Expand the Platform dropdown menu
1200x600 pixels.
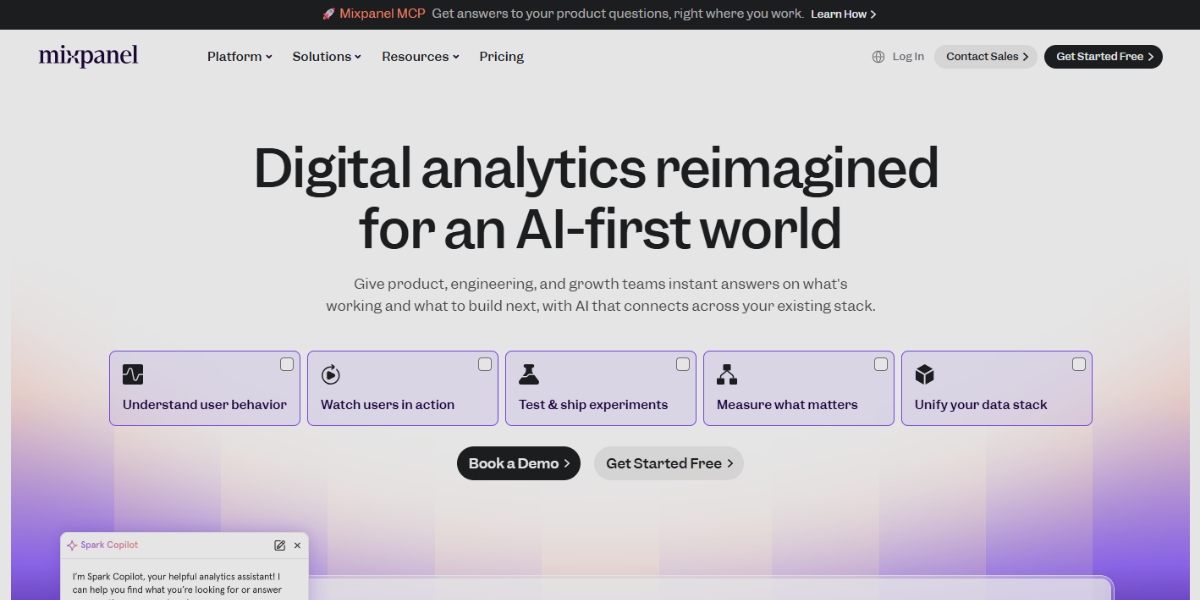(240, 57)
